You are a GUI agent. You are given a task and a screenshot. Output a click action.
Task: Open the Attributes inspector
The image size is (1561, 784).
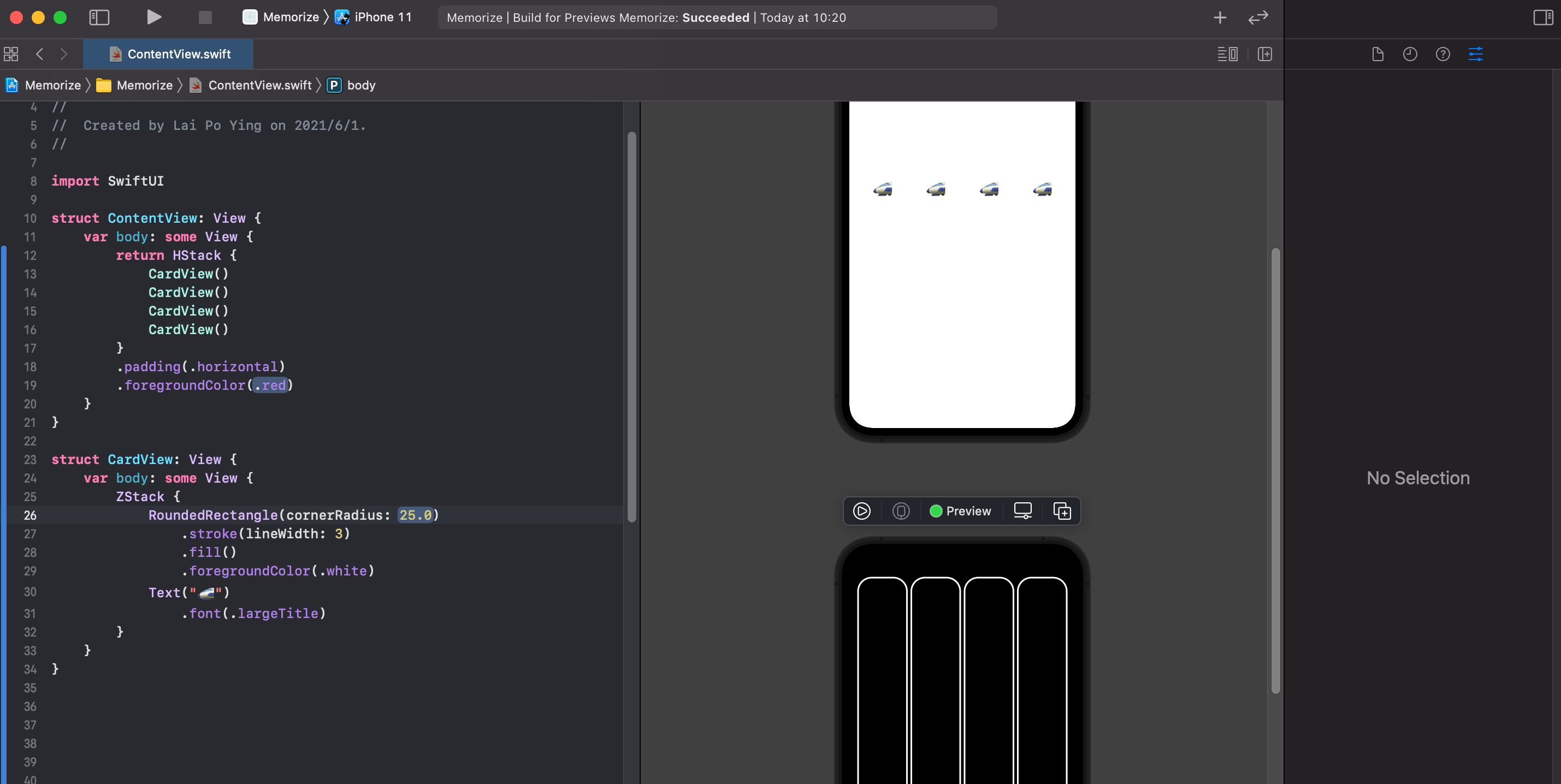[x=1476, y=54]
